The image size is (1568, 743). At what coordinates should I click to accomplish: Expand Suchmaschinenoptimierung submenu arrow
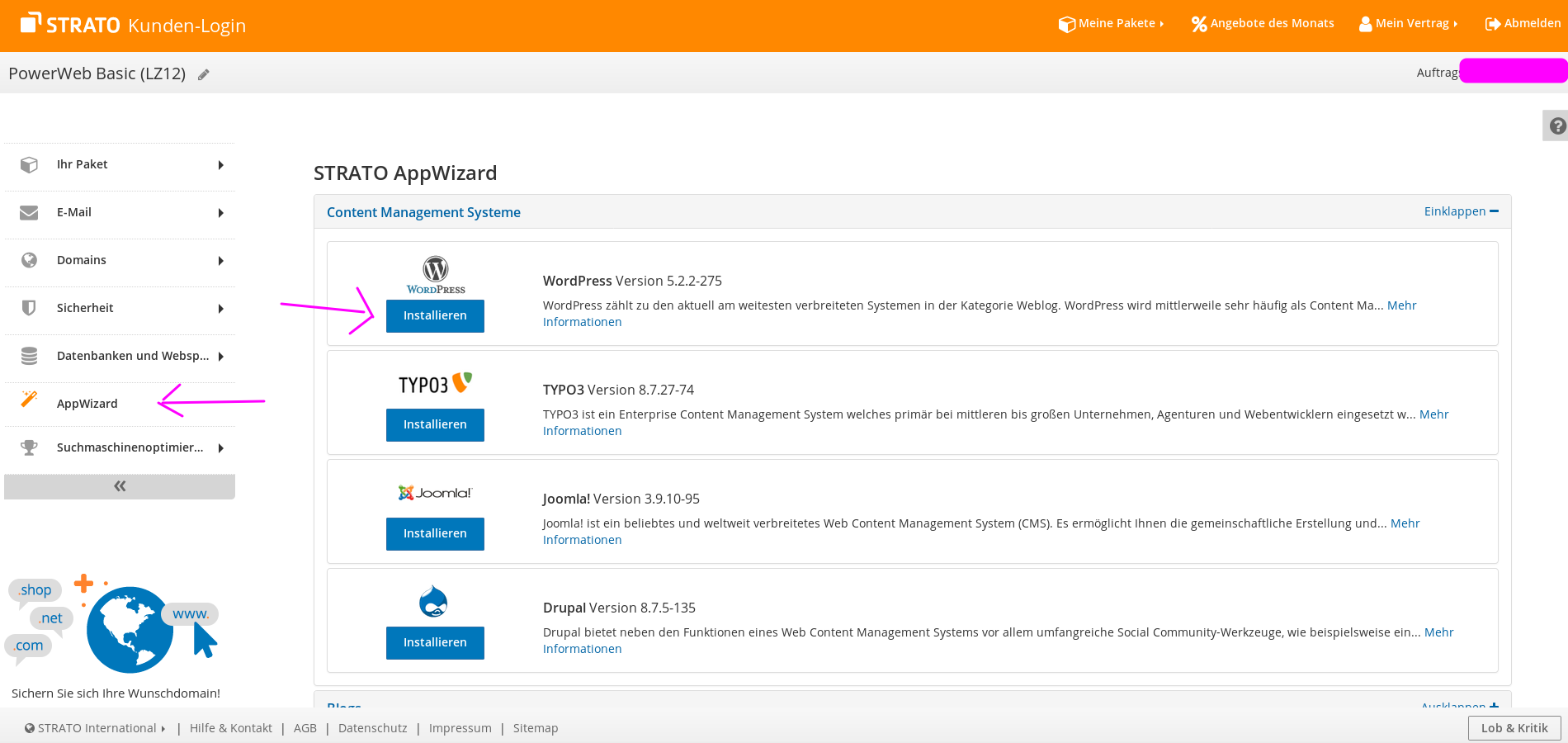pyautogui.click(x=221, y=448)
